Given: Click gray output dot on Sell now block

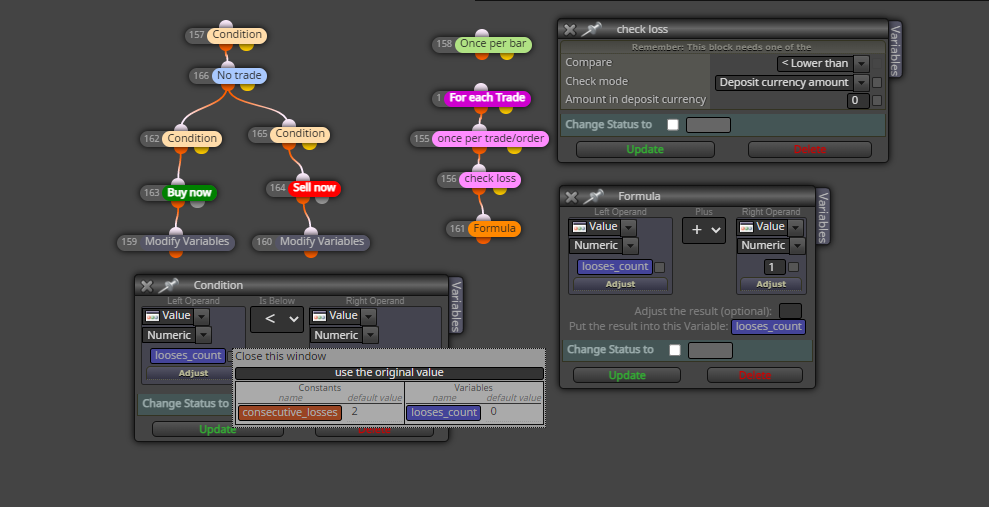Looking at the screenshot, I should [x=322, y=198].
